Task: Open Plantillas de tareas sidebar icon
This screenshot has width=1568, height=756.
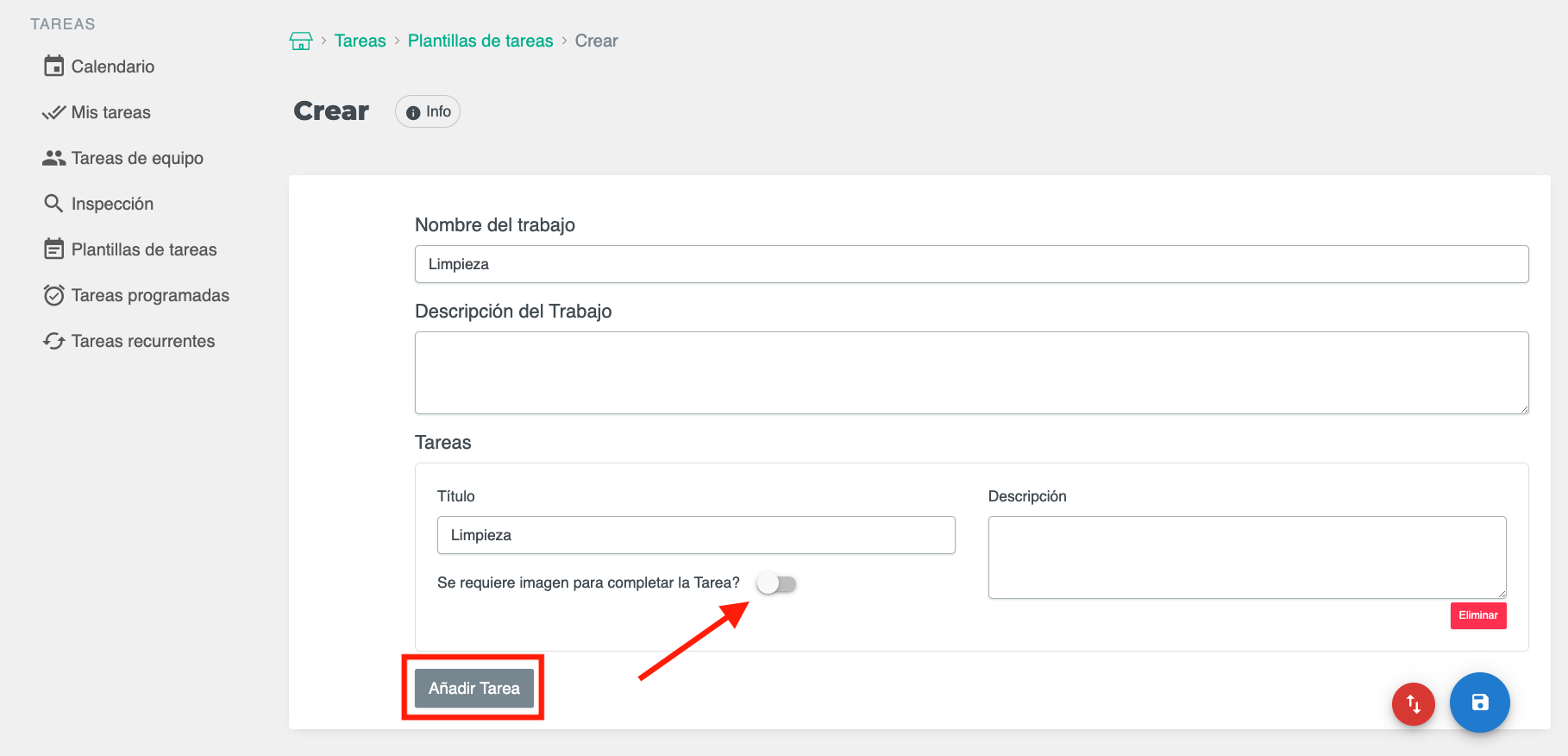Action: (53, 249)
